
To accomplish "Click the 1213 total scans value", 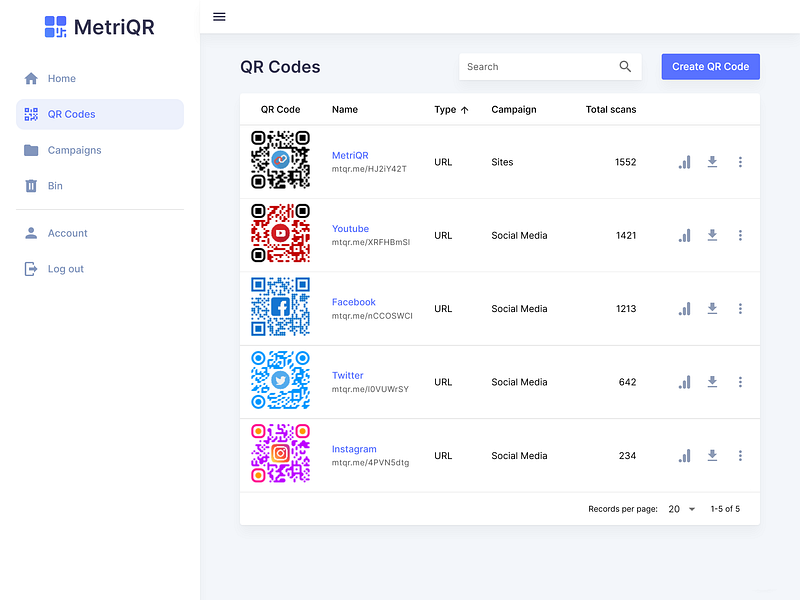I will 626,309.
